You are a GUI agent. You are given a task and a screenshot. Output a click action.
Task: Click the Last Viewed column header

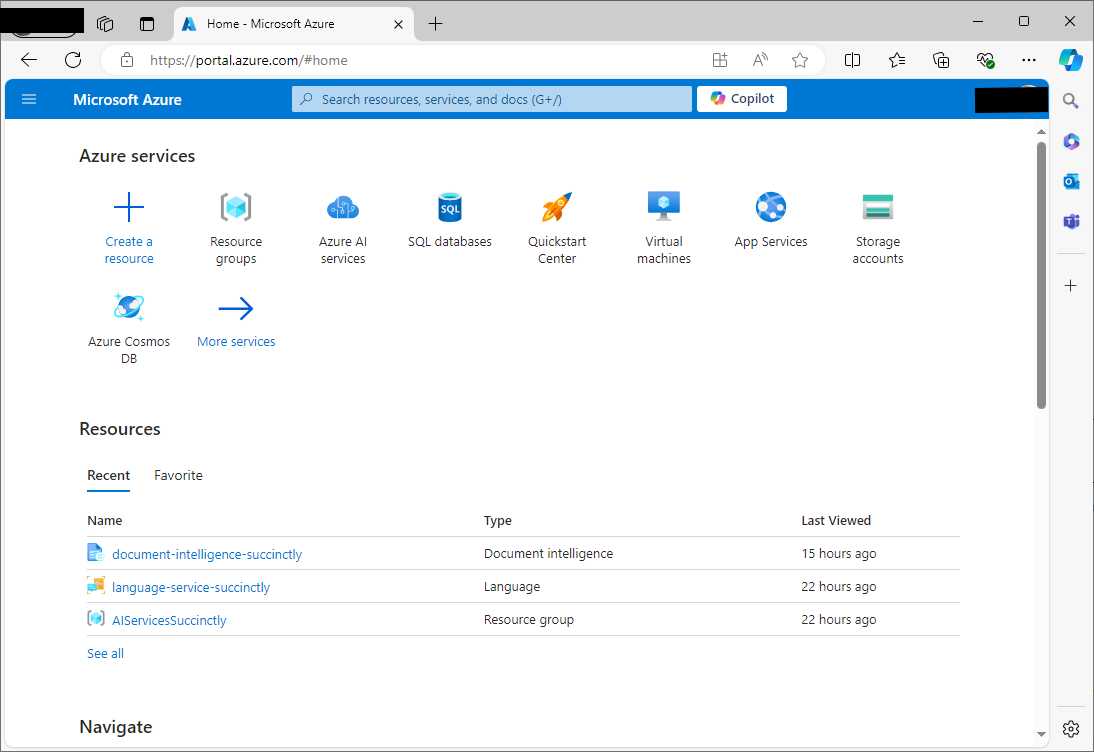[x=836, y=520]
